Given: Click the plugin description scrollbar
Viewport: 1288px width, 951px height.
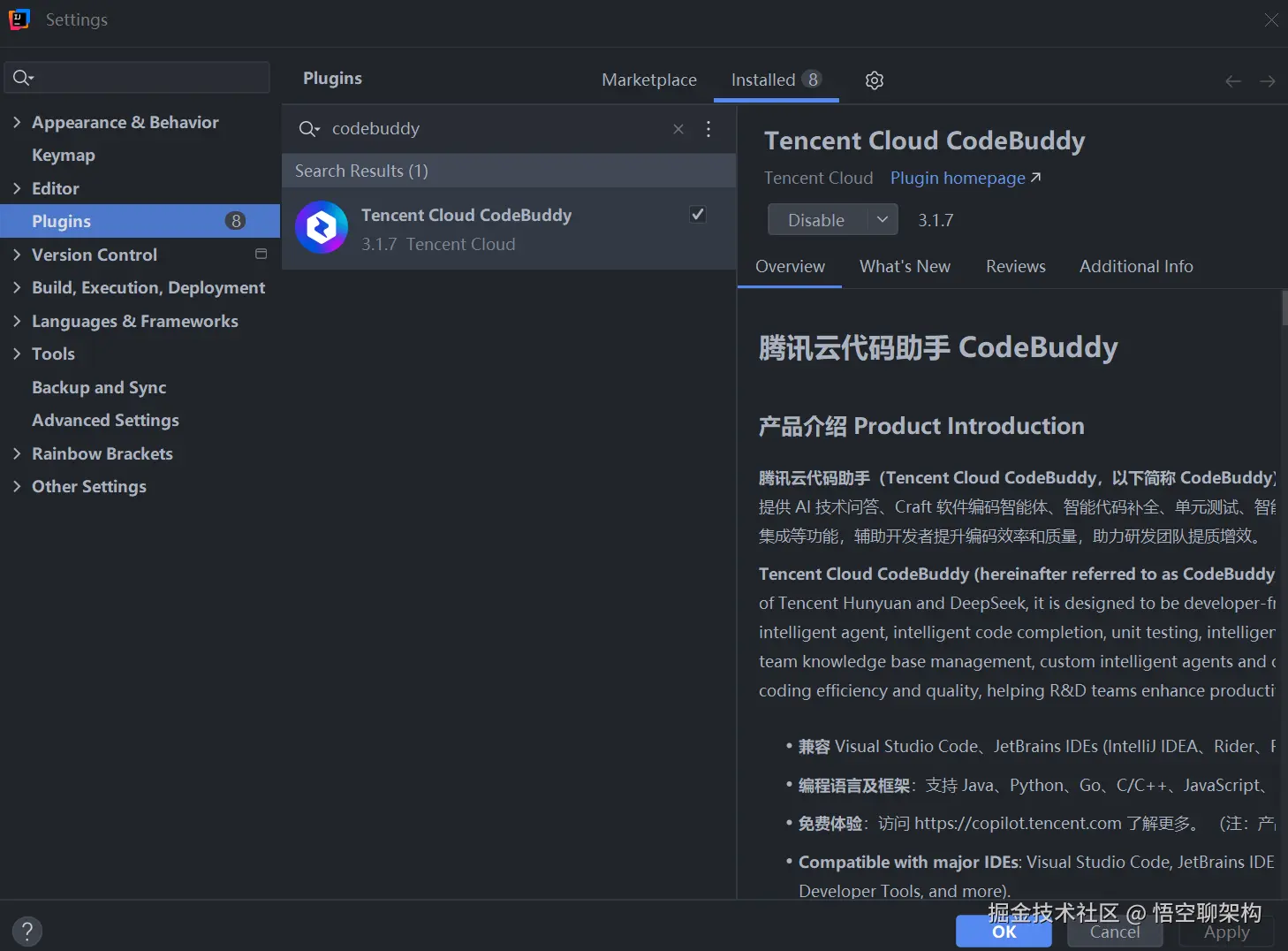Looking at the screenshot, I should [1284, 308].
